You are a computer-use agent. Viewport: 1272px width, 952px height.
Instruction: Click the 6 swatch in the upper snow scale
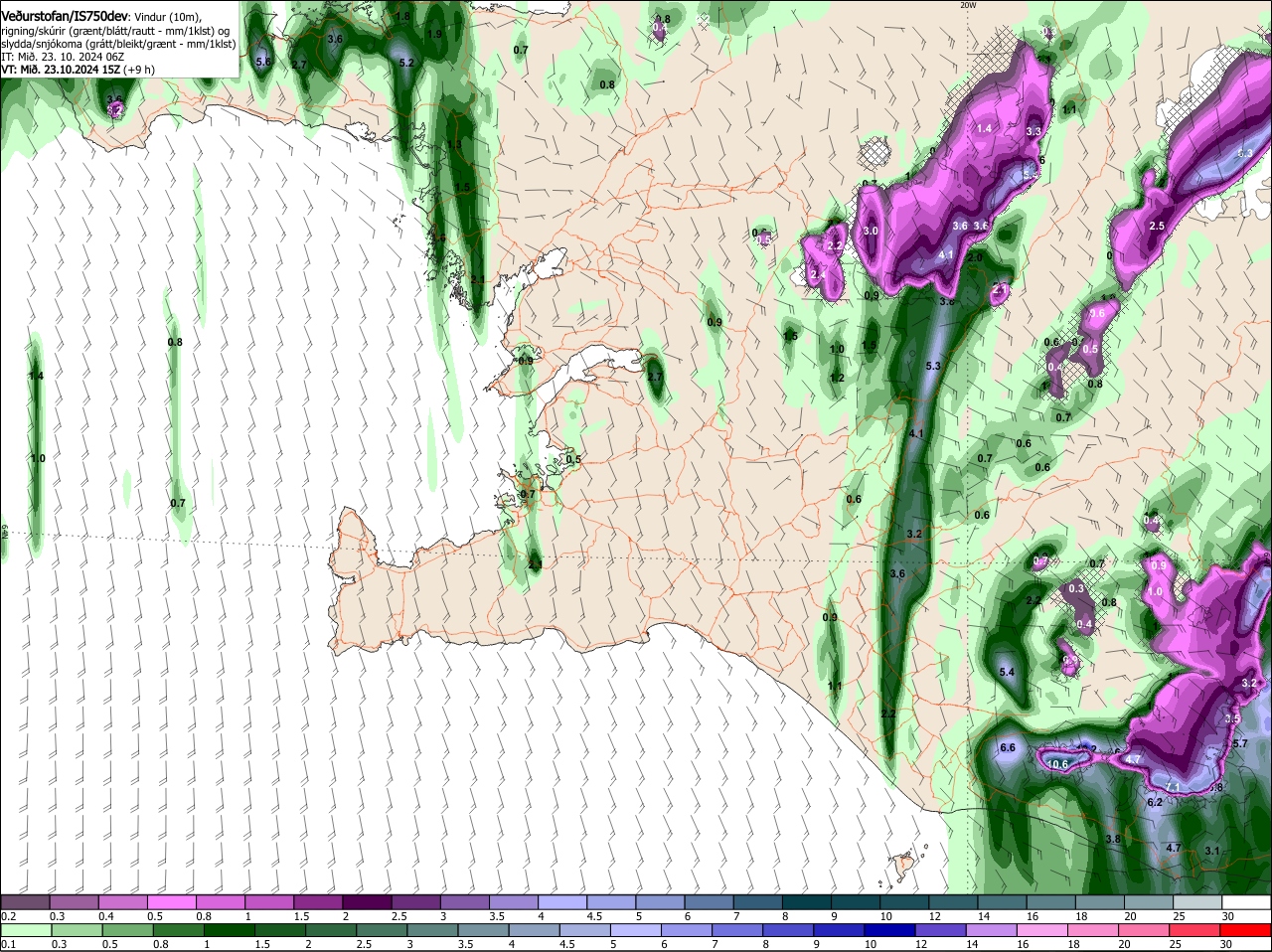coord(709,902)
